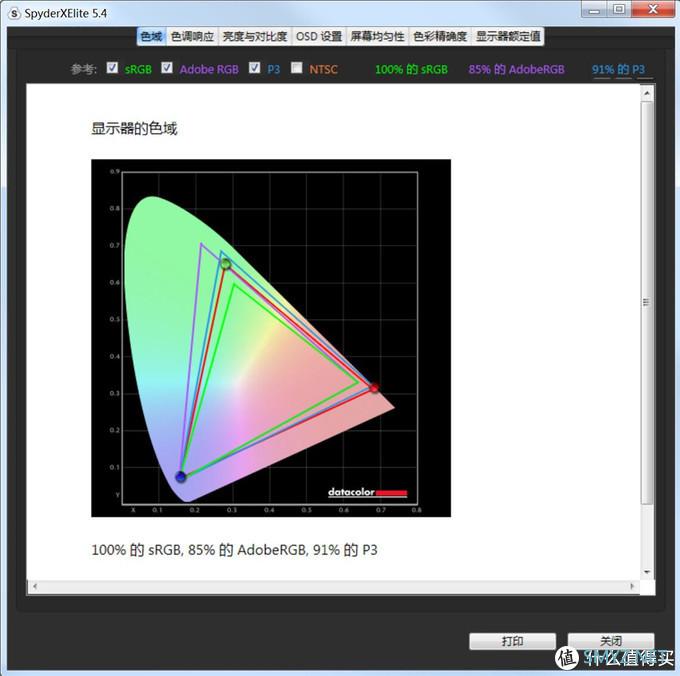This screenshot has width=680, height=676.
Task: Click the vertical scrollbar up arrow
Action: pyautogui.click(x=647, y=93)
